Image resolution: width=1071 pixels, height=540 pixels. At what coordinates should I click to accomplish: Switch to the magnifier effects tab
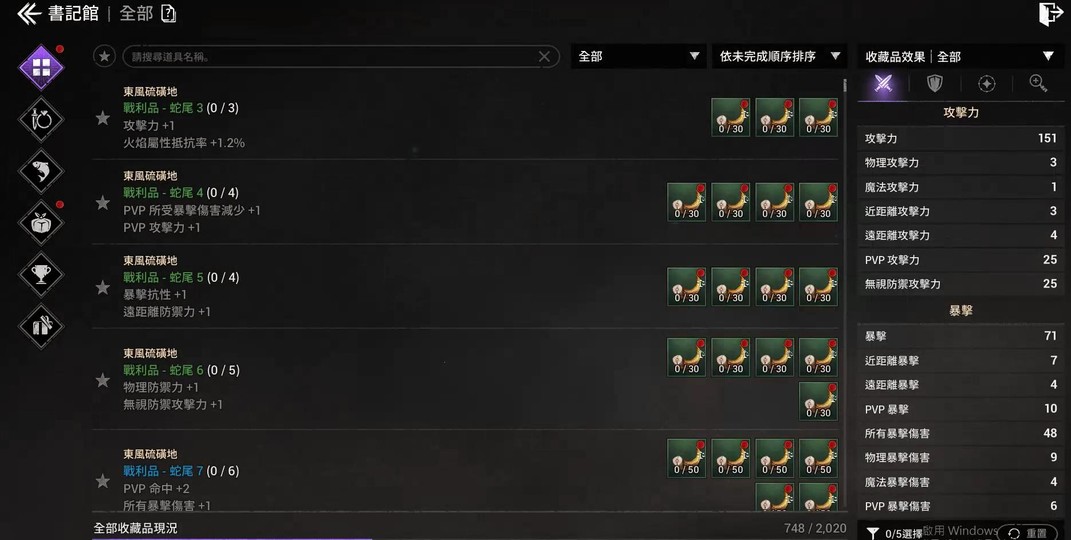coord(1038,84)
